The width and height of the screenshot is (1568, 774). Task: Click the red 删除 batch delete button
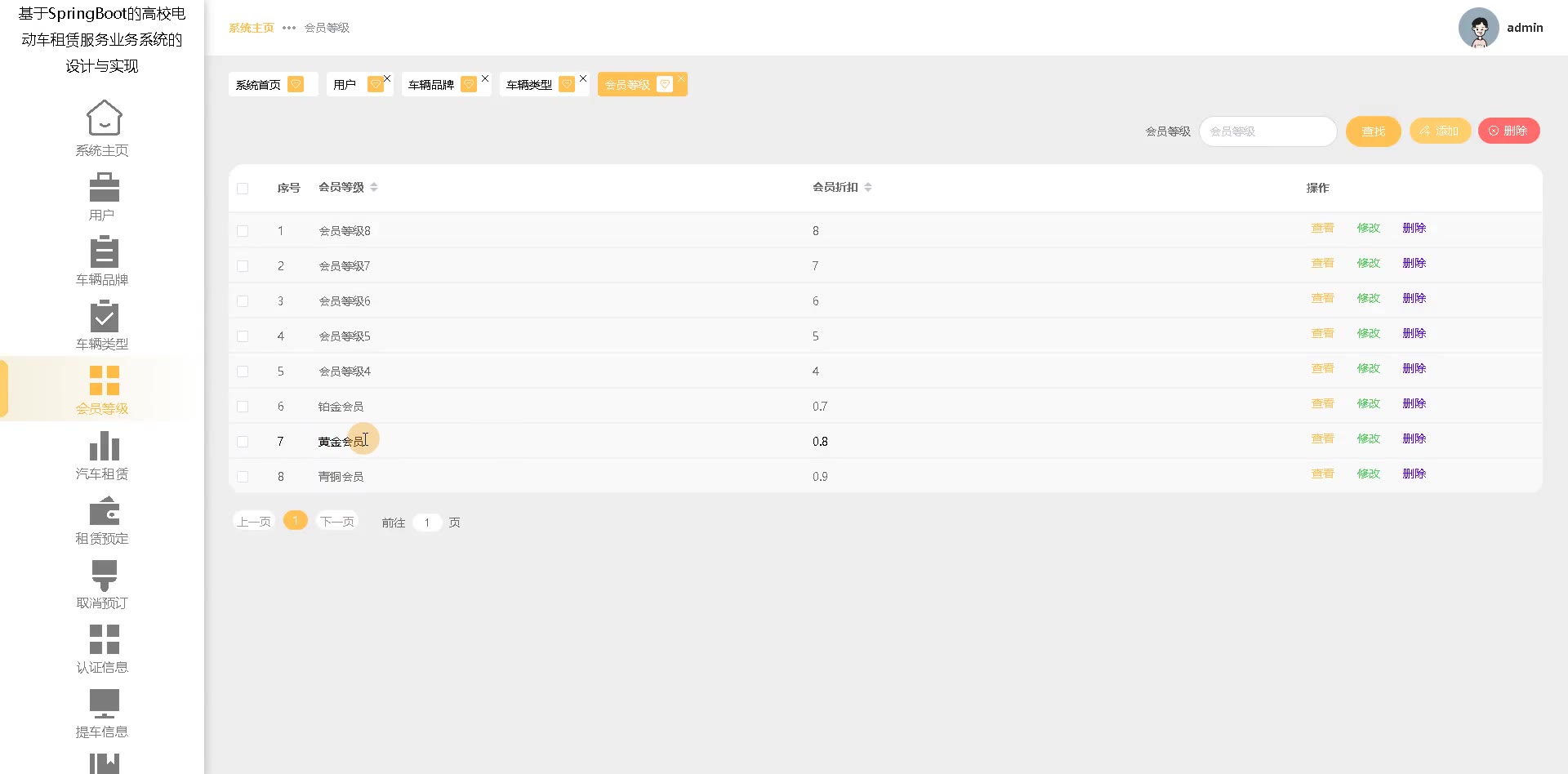pos(1508,131)
